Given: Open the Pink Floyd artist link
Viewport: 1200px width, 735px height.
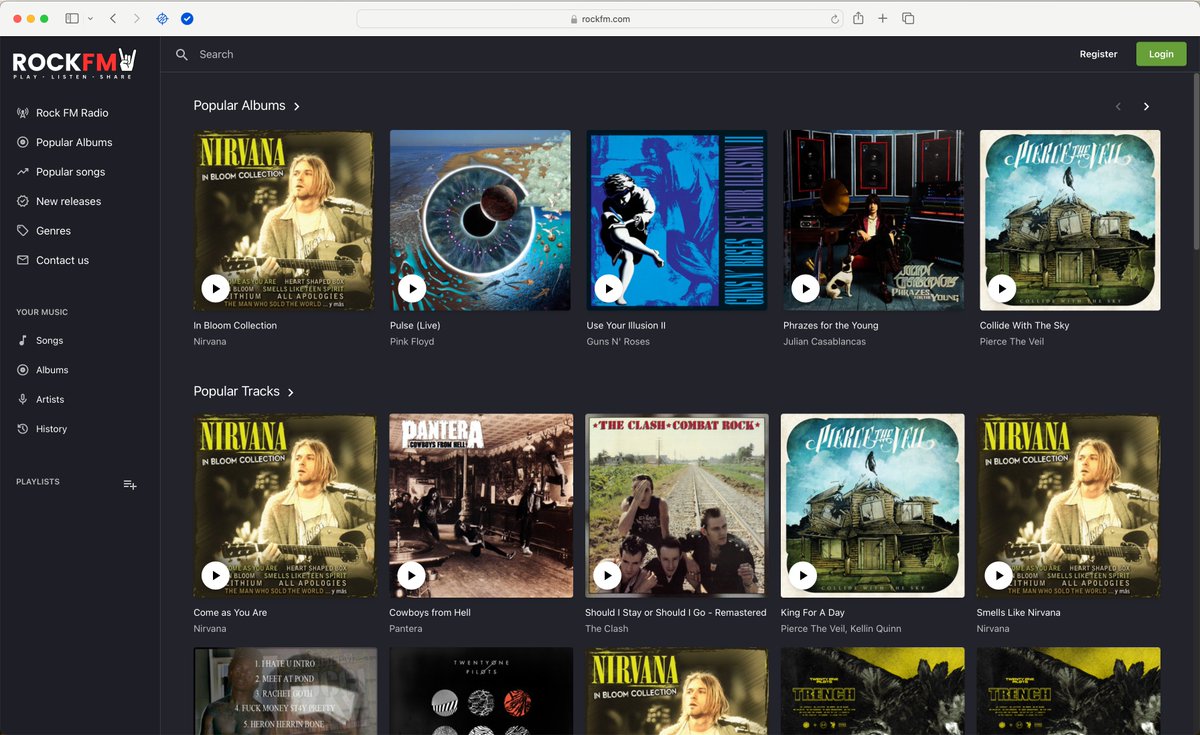Looking at the screenshot, I should tap(412, 342).
